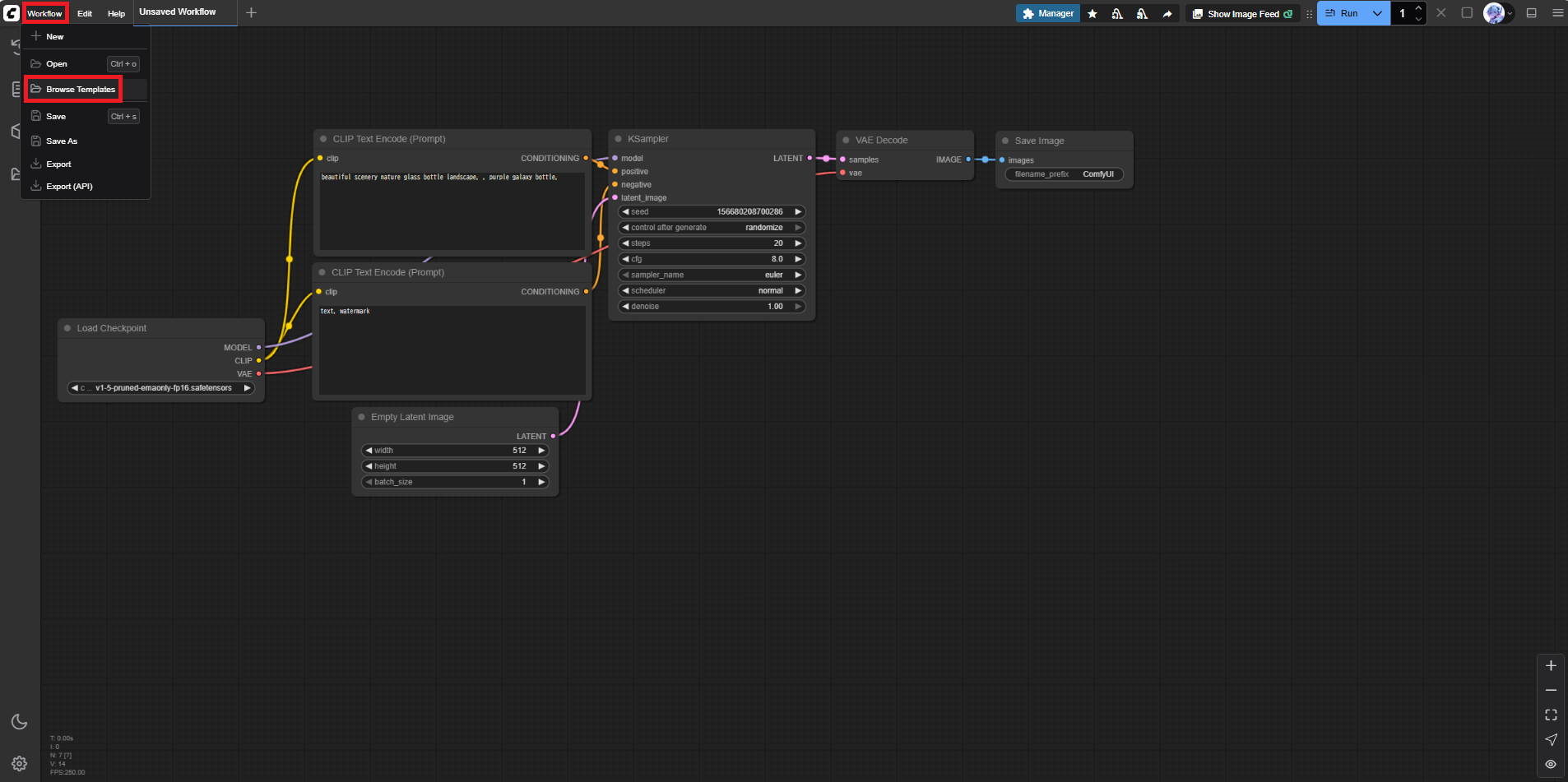Click the negative prompt text box
The image size is (1568, 782).
point(452,349)
